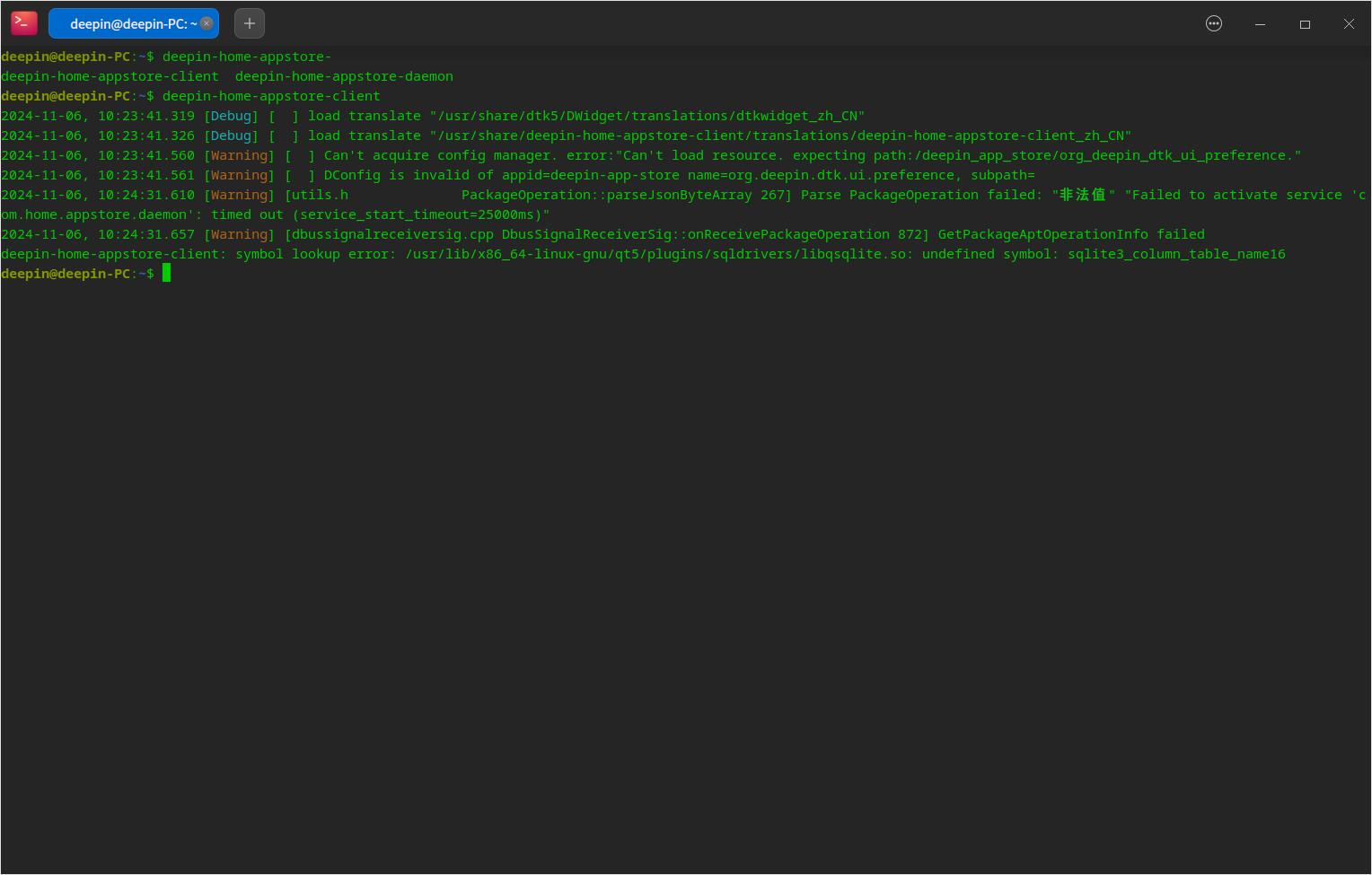
Task: Minimize the terminal window
Action: tap(1260, 24)
